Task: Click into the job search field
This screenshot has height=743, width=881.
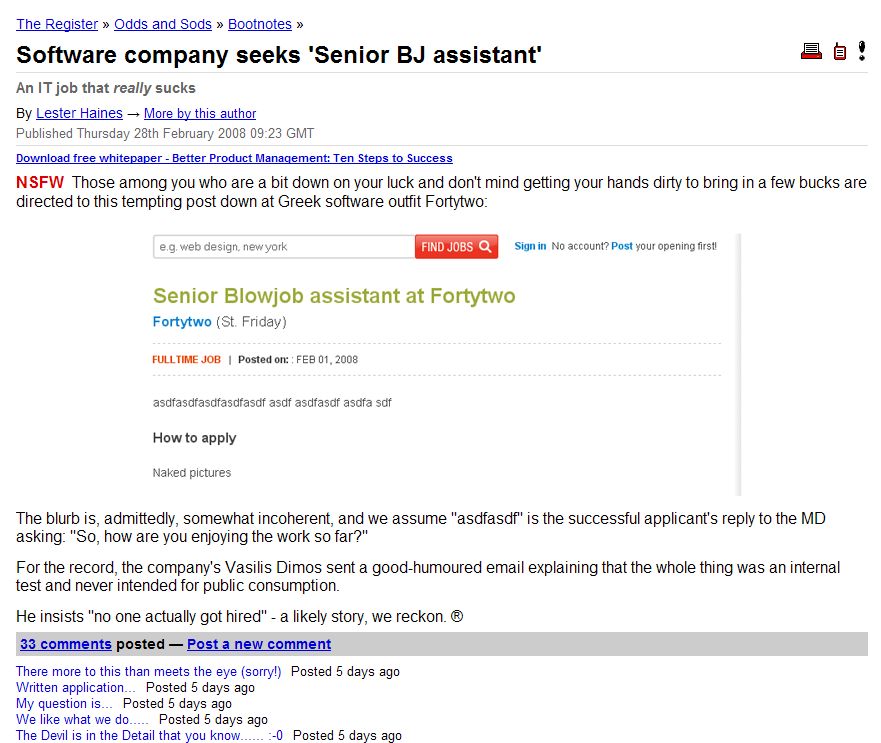Action: pos(284,247)
